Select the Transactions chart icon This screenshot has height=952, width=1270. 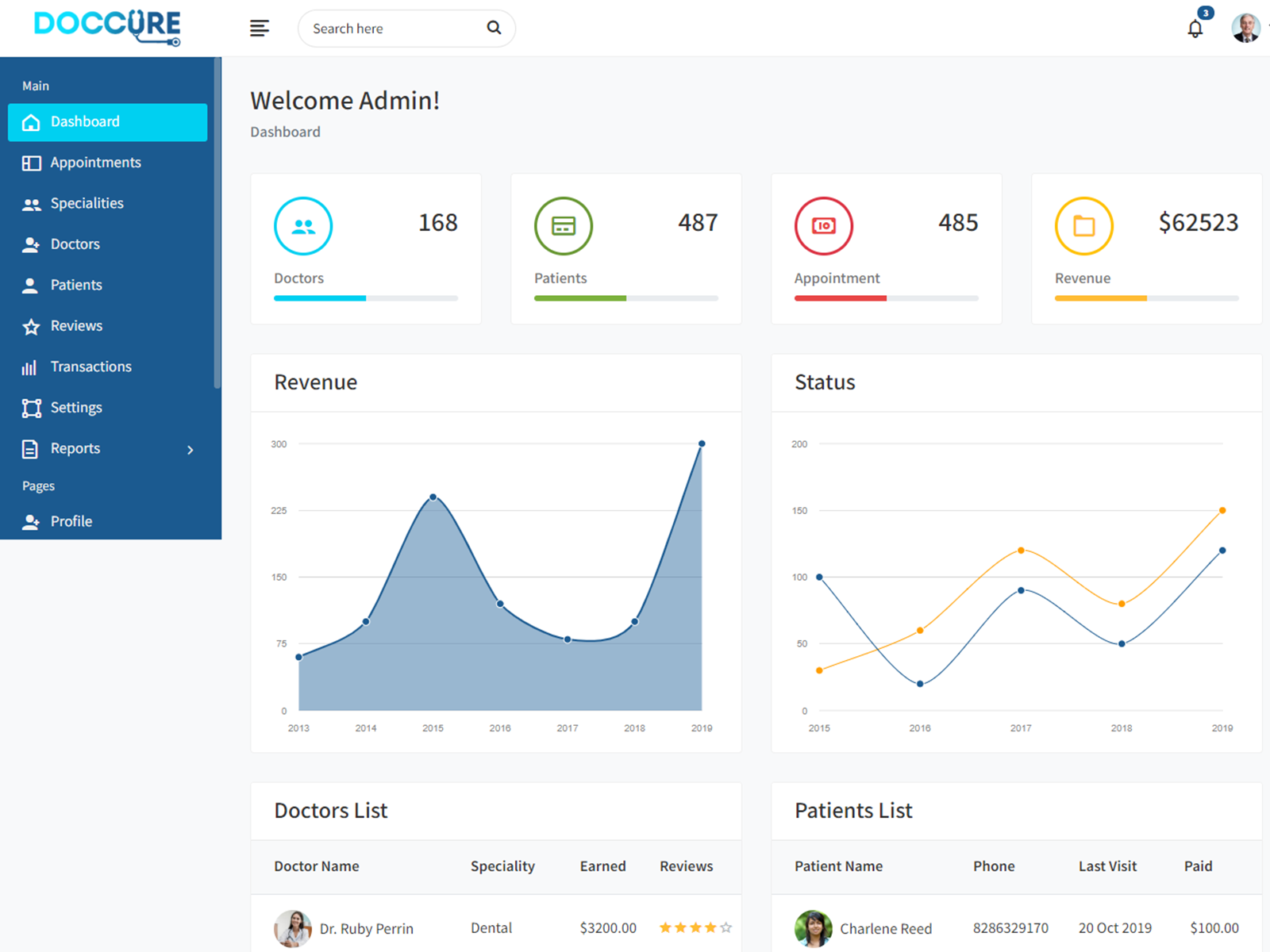(31, 367)
